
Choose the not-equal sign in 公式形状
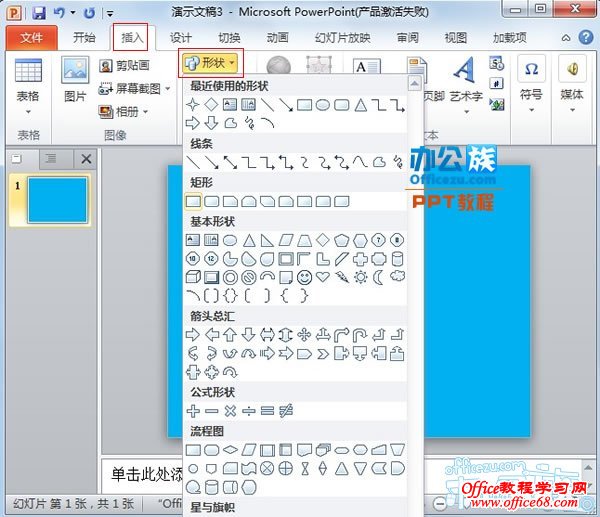286,411
